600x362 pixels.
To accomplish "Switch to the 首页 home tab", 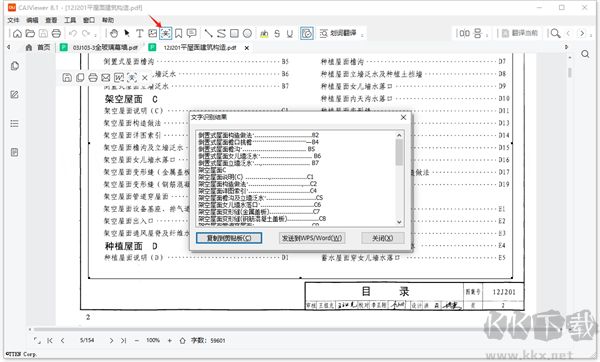I will tap(38, 47).
